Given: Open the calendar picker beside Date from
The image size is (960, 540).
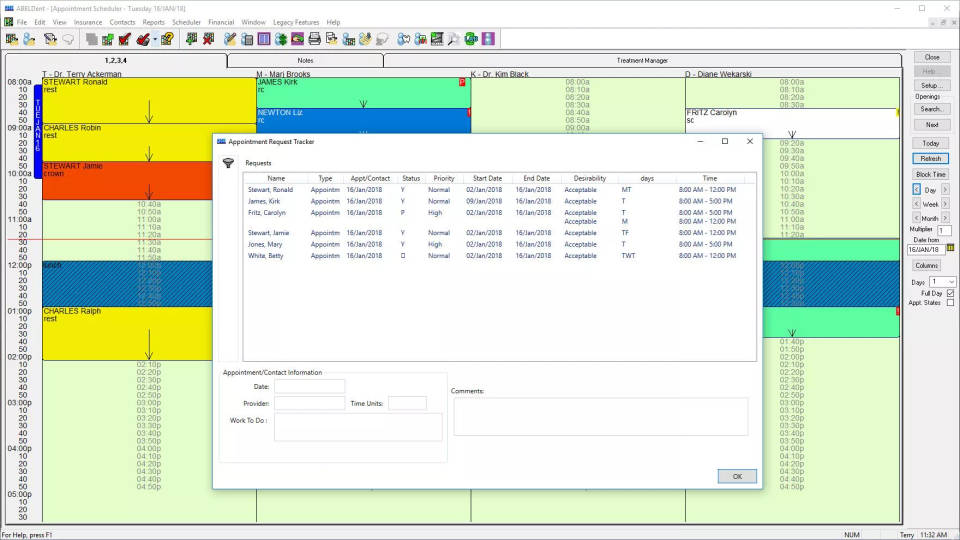Looking at the screenshot, I should [950, 247].
